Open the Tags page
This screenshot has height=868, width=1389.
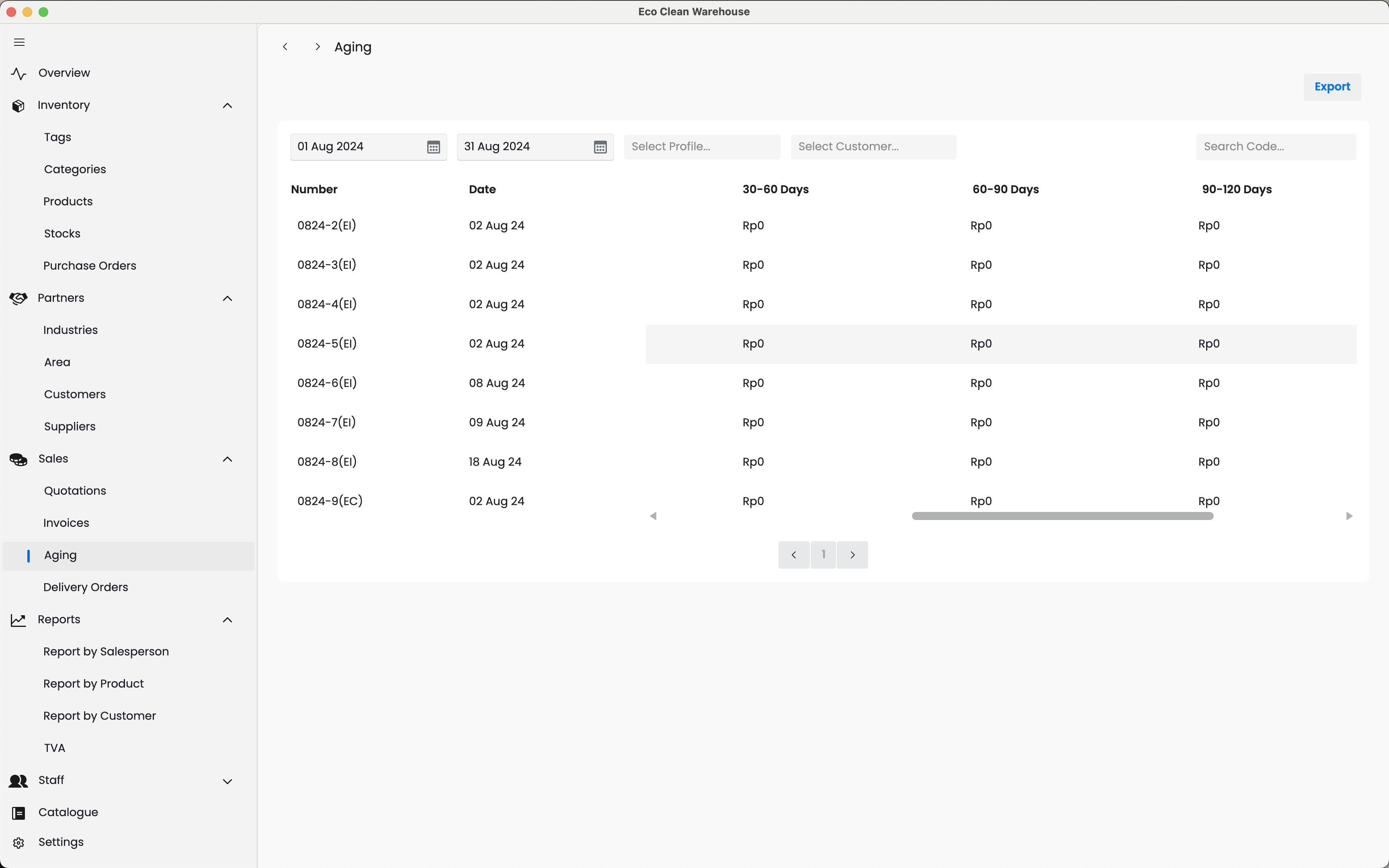(57, 137)
